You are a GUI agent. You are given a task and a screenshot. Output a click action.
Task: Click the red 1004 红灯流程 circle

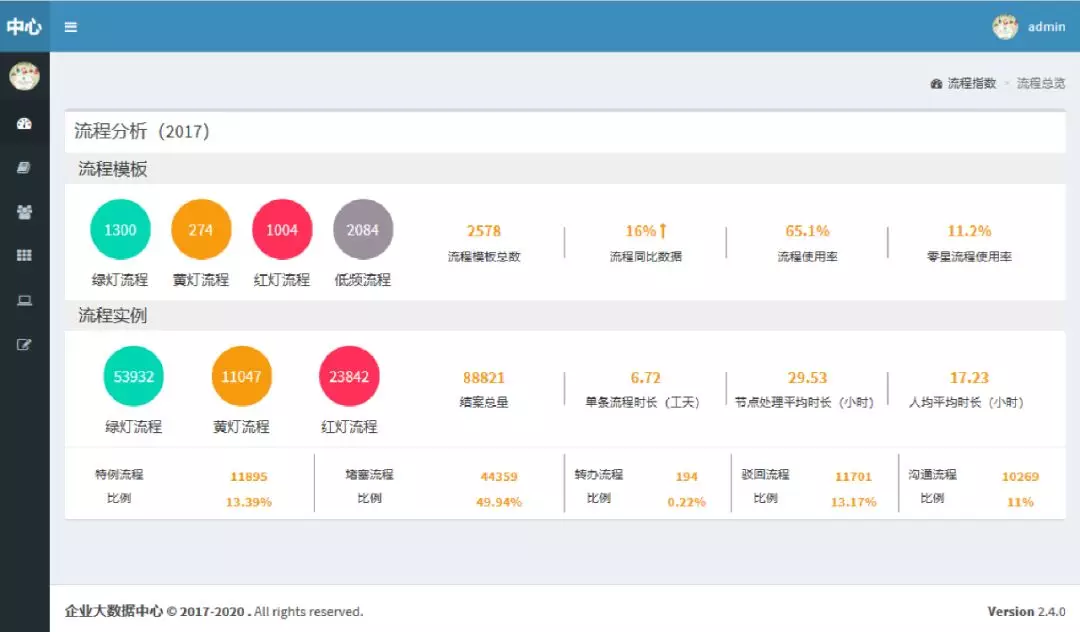[x=282, y=230]
